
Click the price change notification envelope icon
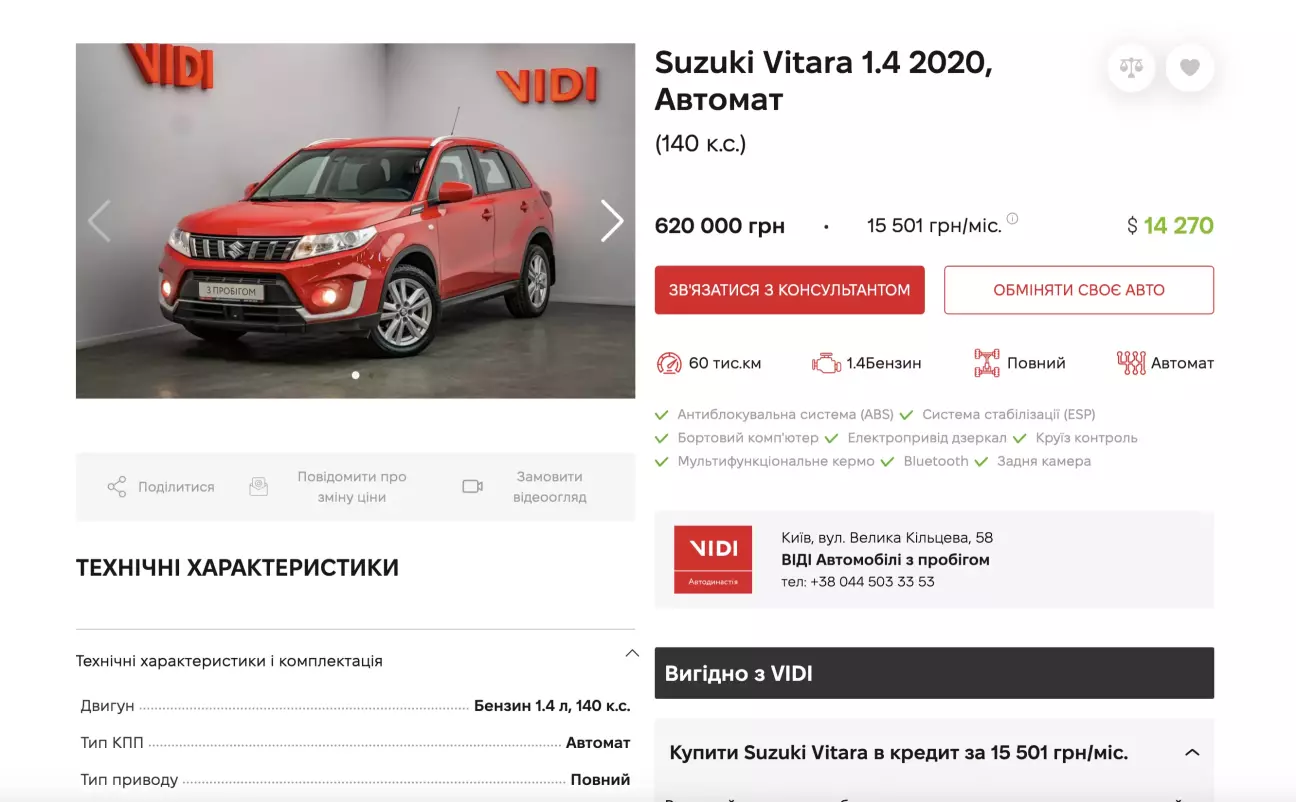(258, 487)
